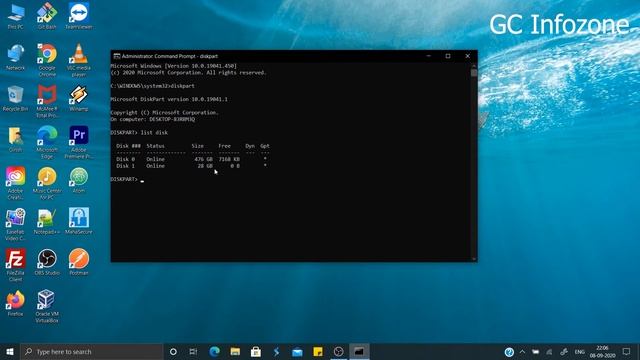Click the Windows Start button
Image resolution: width=640 pixels, height=360 pixels.
(10, 351)
